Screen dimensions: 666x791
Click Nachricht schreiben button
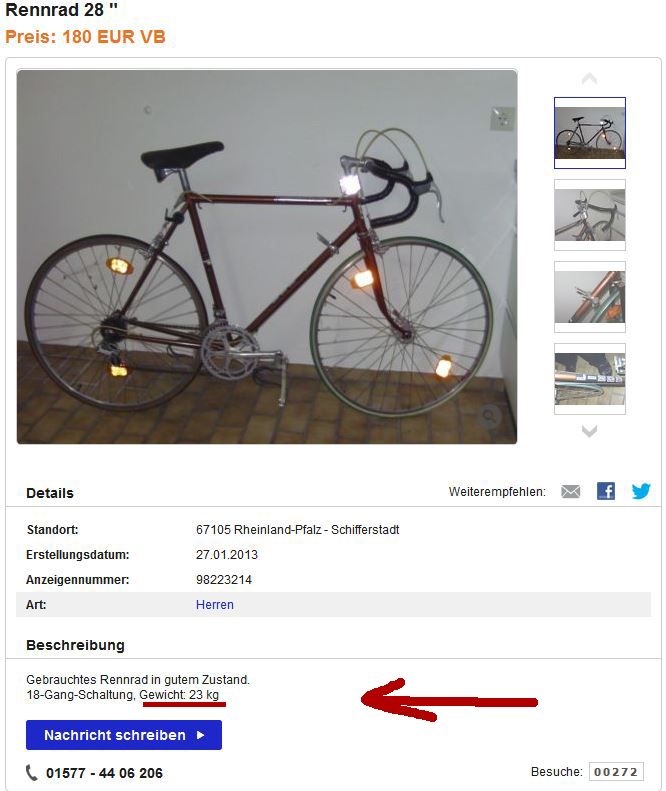click(124, 735)
